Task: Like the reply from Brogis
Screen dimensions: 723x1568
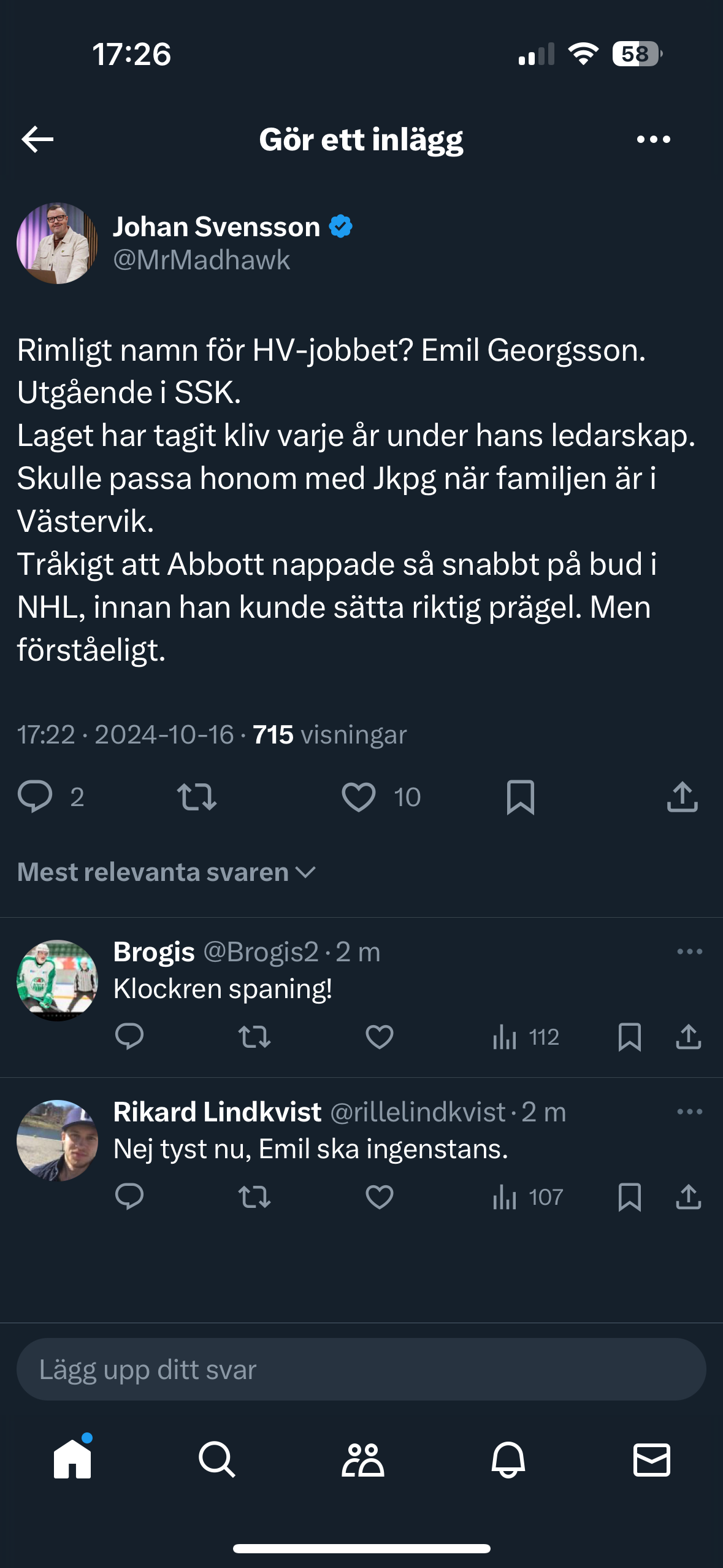Action: [x=380, y=1037]
